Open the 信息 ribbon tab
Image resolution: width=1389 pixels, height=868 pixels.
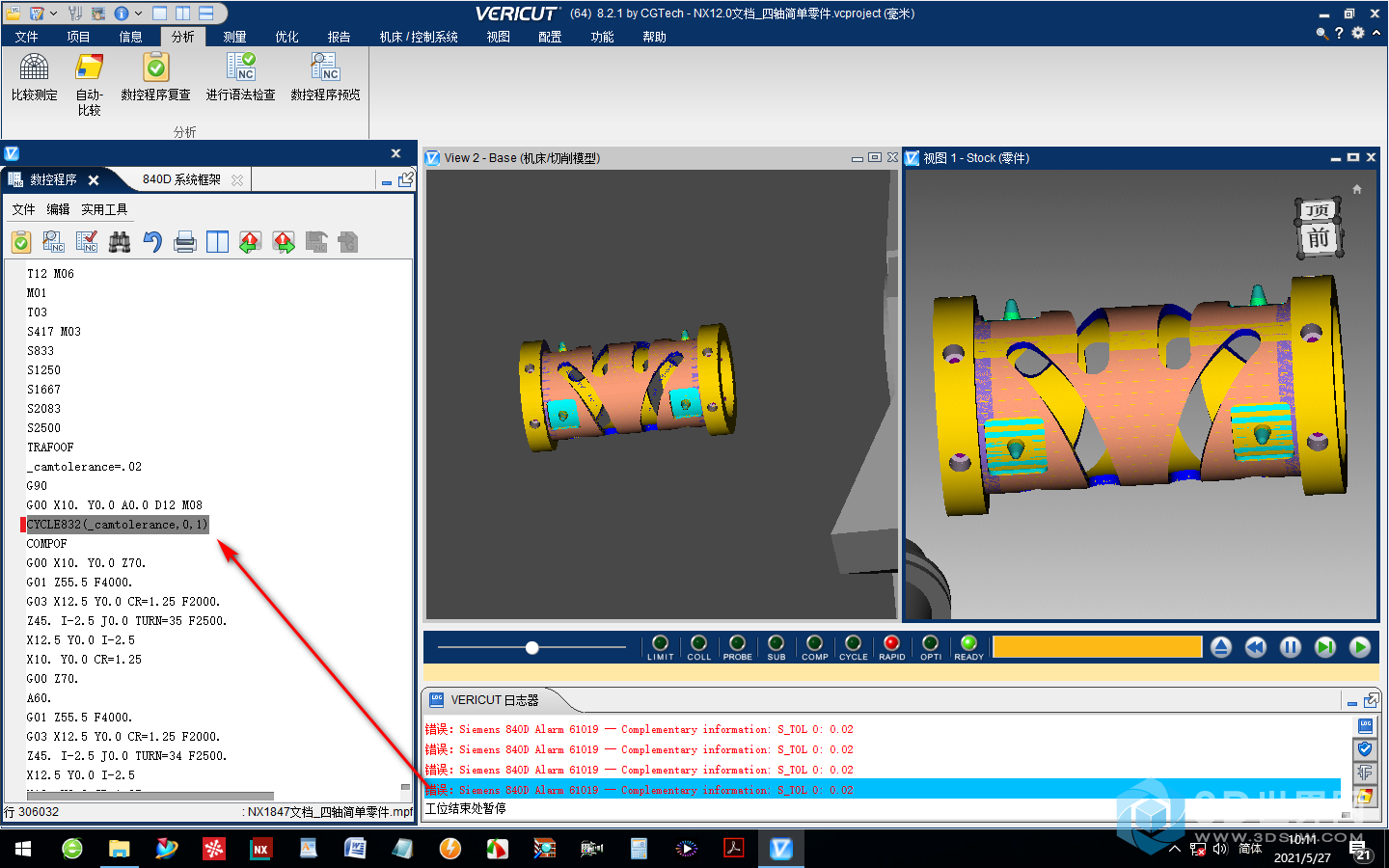click(x=131, y=37)
